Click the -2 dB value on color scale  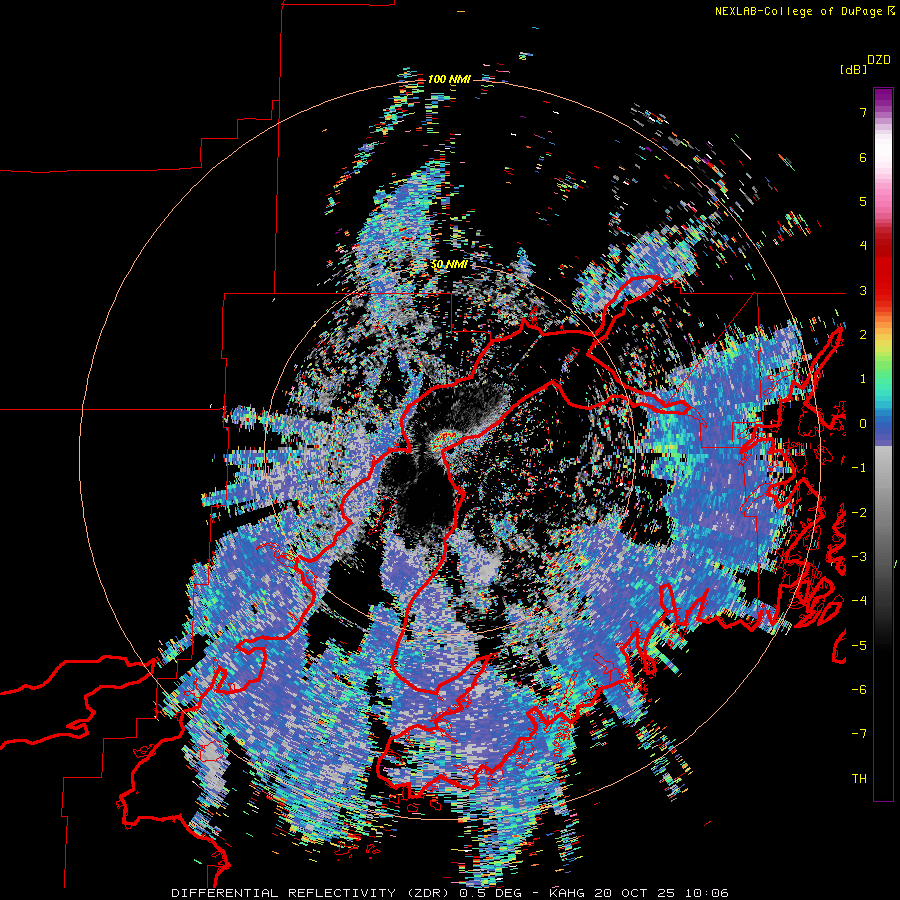tap(859, 513)
